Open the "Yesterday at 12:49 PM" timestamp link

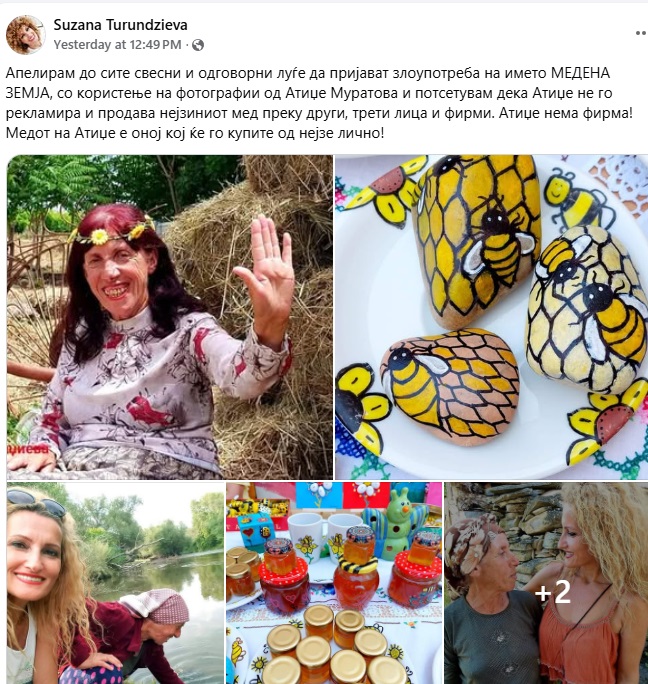tap(117, 45)
